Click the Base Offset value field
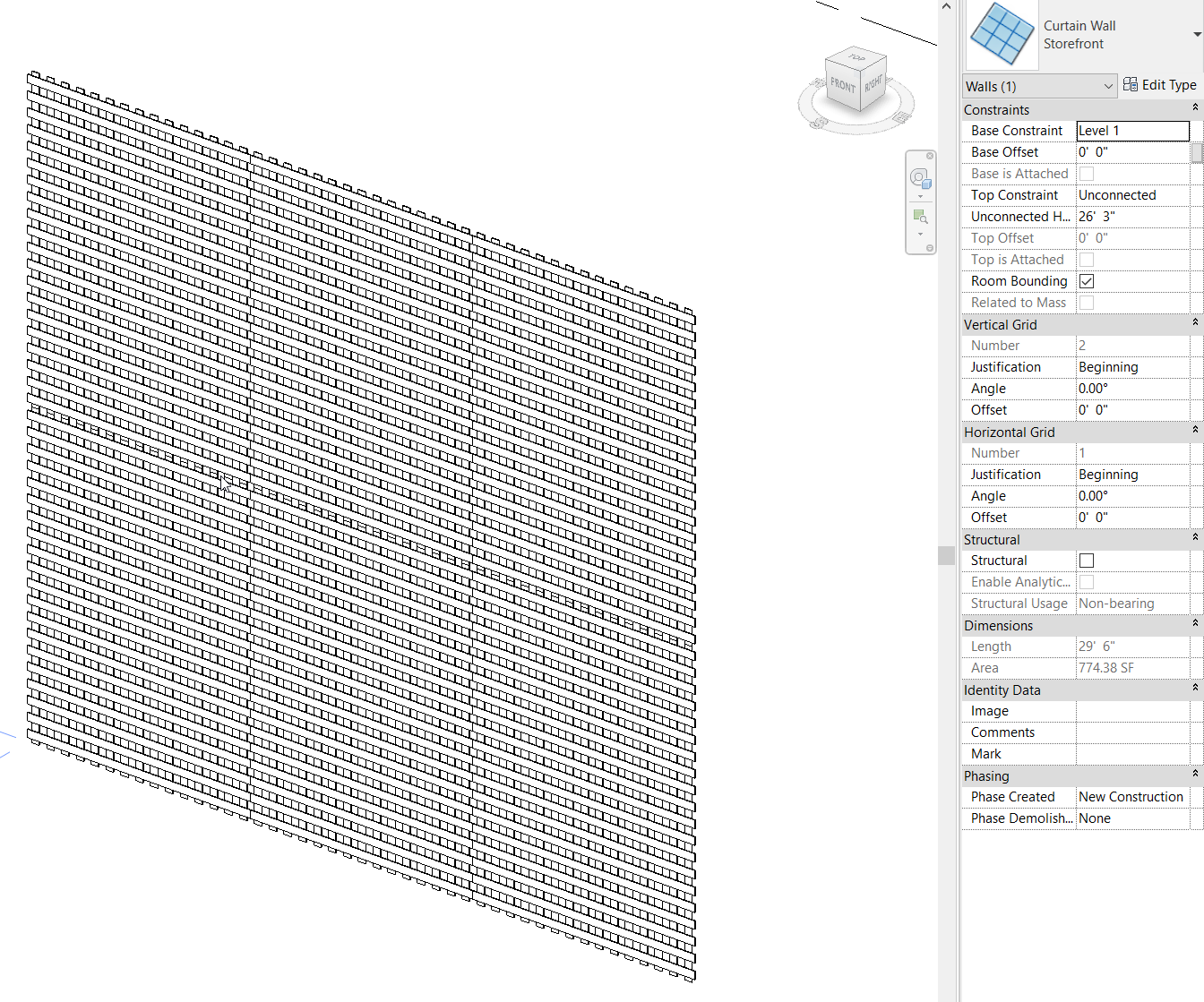 (x=1133, y=152)
